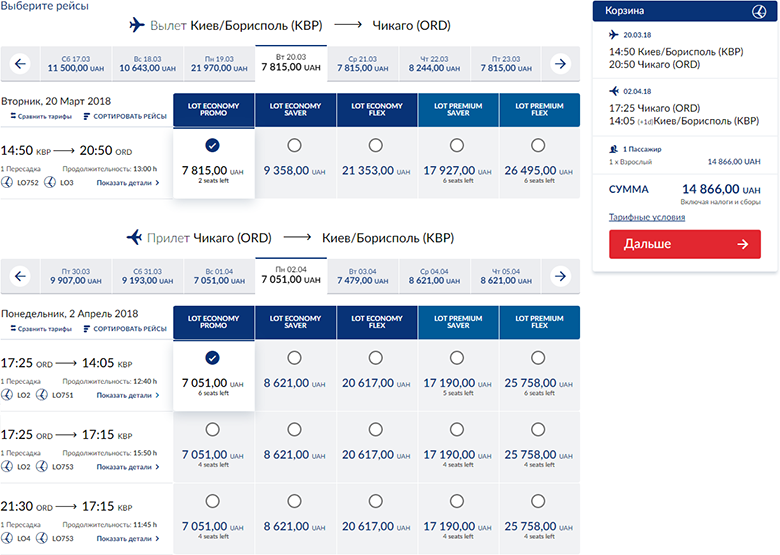This screenshot has width=780, height=555.
Task: Click left arrow in return date carousel
Action: pos(19,275)
